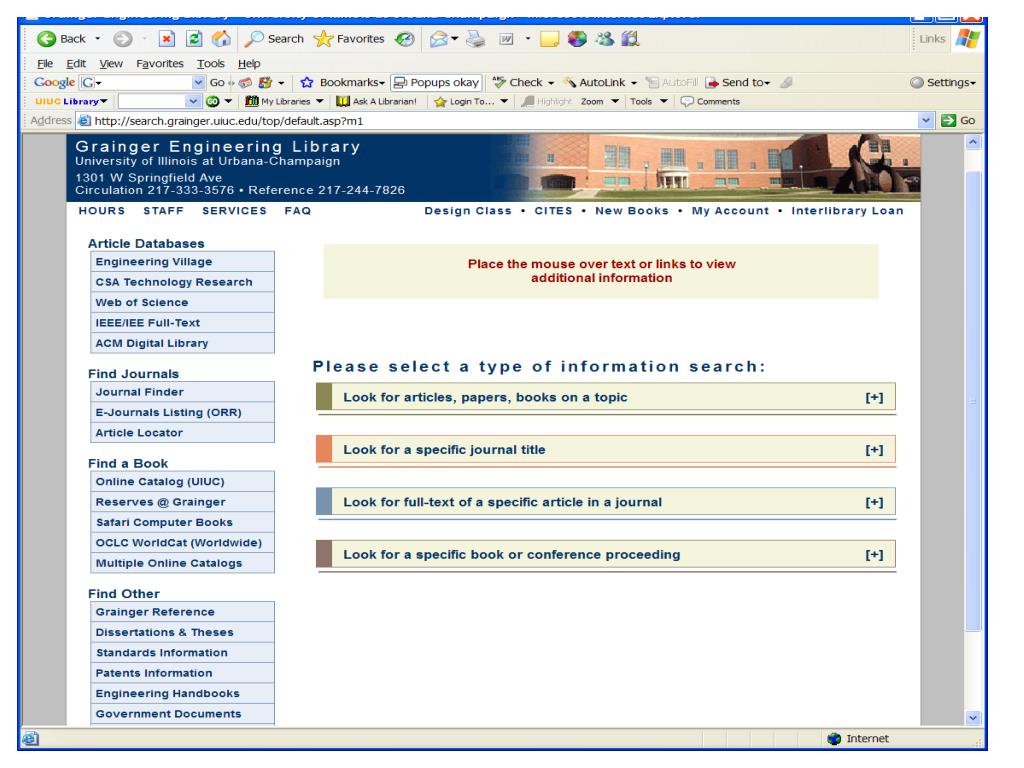The width and height of the screenshot is (1024, 768).
Task: Click the STAFF link
Action: [x=163, y=211]
